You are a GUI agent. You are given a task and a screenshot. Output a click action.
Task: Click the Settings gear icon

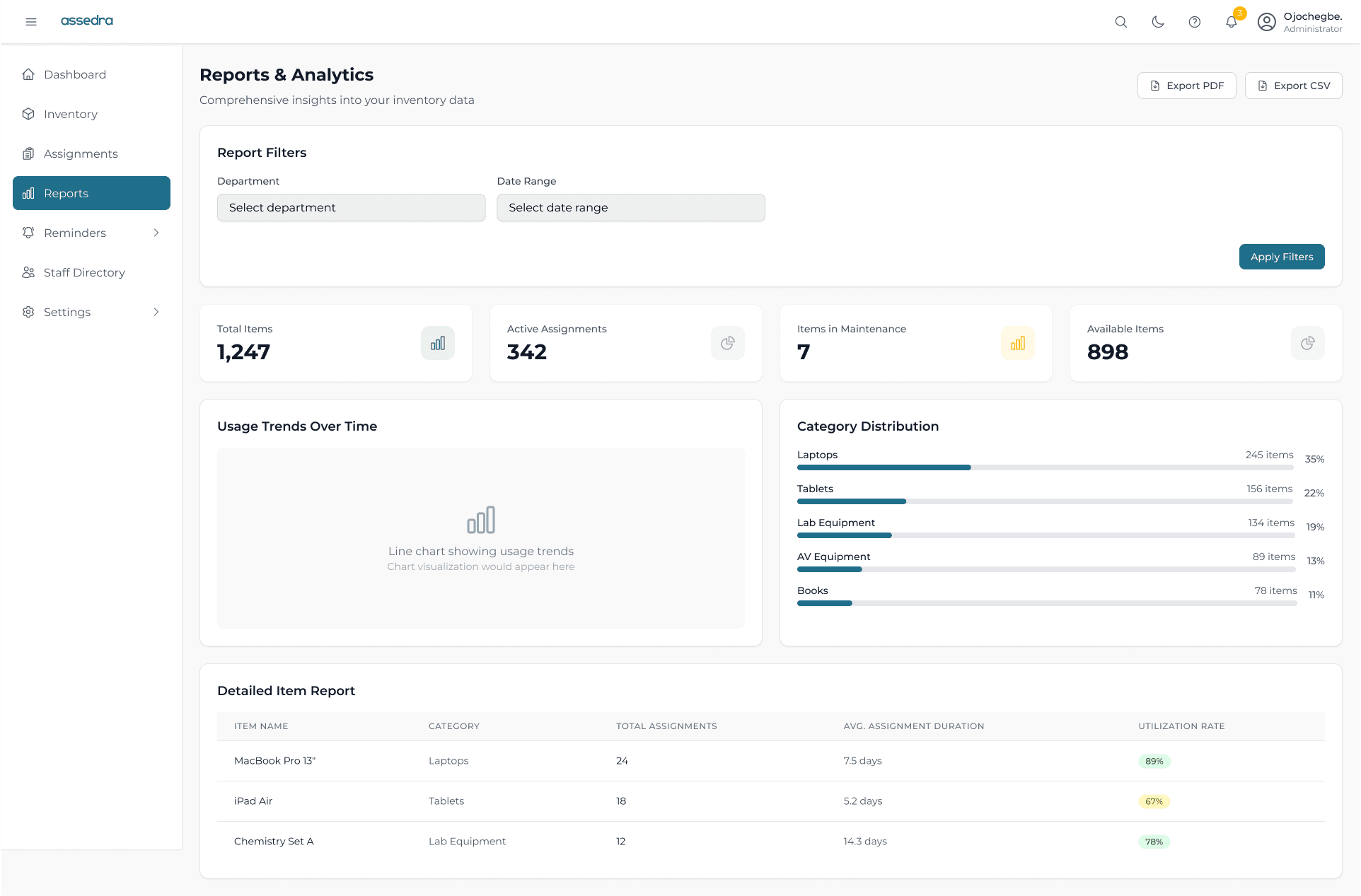[28, 312]
